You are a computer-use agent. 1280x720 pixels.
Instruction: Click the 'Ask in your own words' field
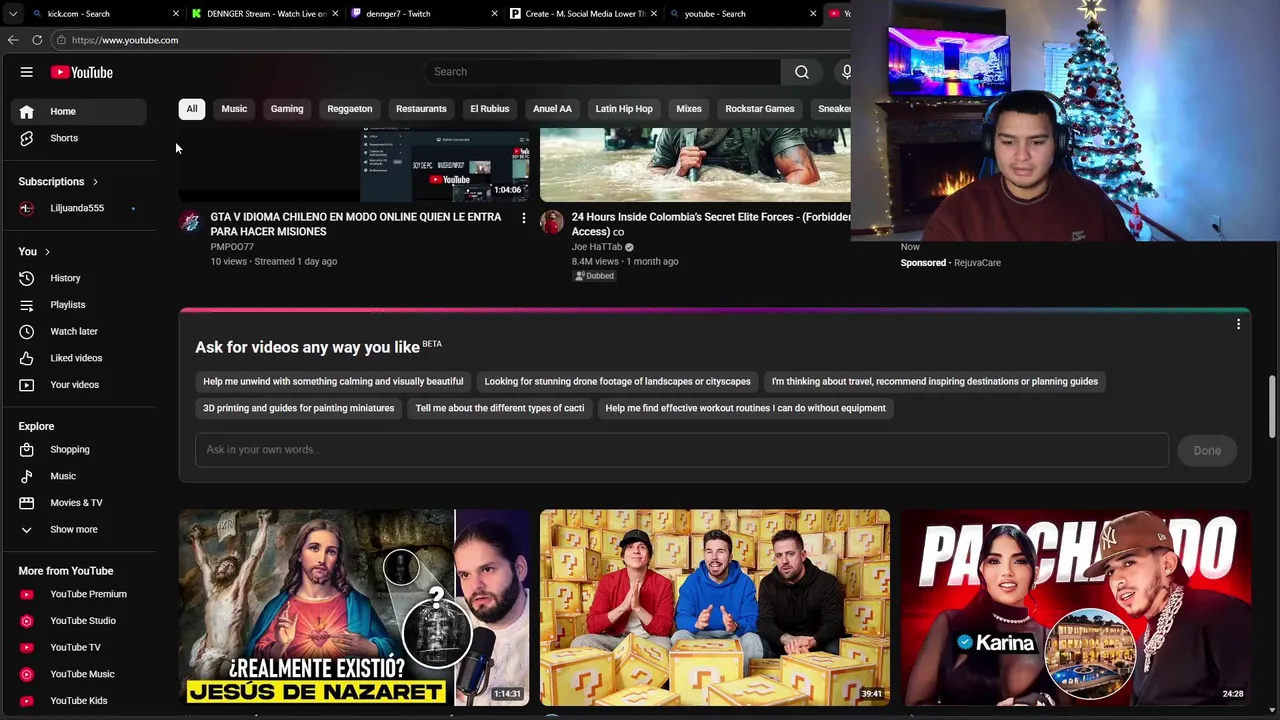[x=682, y=450]
